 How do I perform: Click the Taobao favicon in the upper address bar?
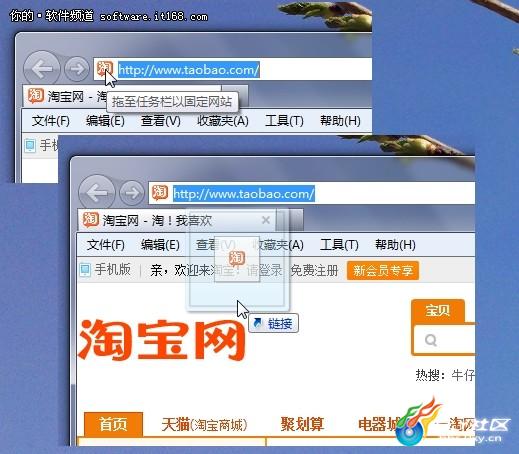click(x=105, y=68)
